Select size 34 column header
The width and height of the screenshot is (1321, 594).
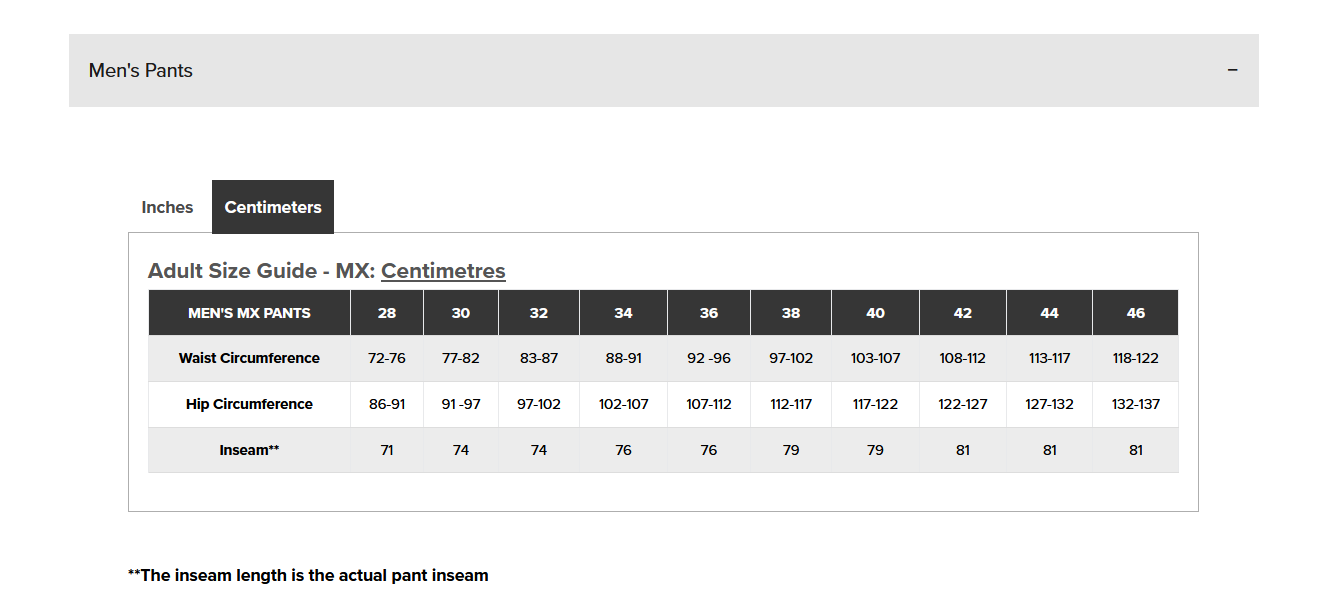623,313
